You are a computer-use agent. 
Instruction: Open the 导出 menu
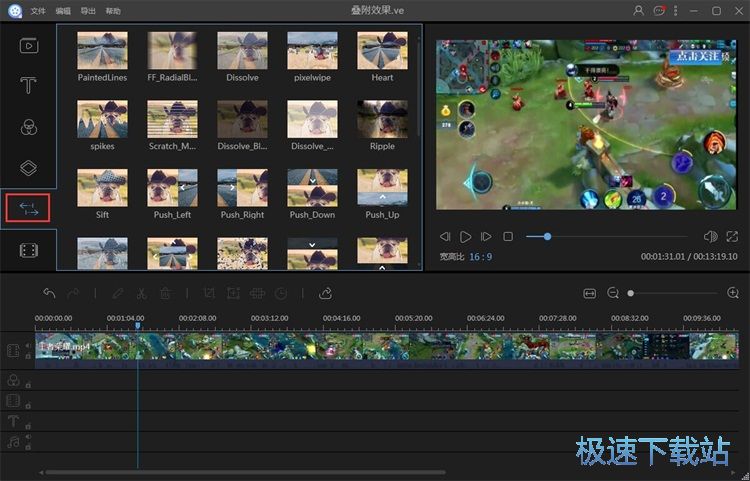coord(88,11)
